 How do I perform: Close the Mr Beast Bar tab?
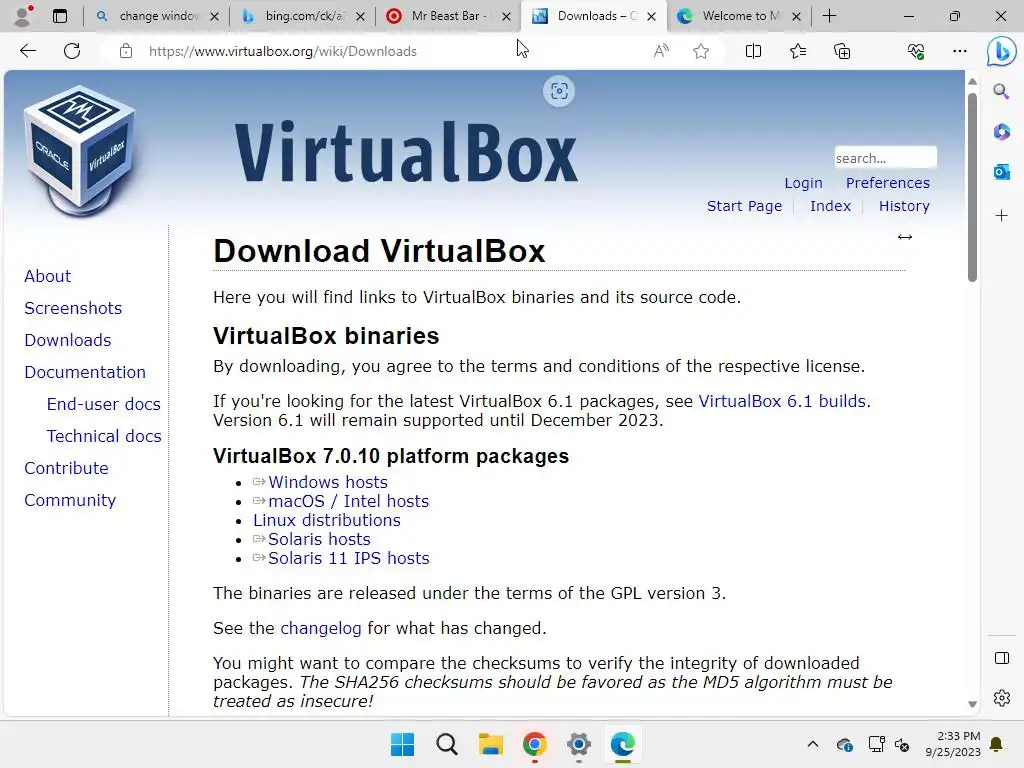click(x=505, y=16)
